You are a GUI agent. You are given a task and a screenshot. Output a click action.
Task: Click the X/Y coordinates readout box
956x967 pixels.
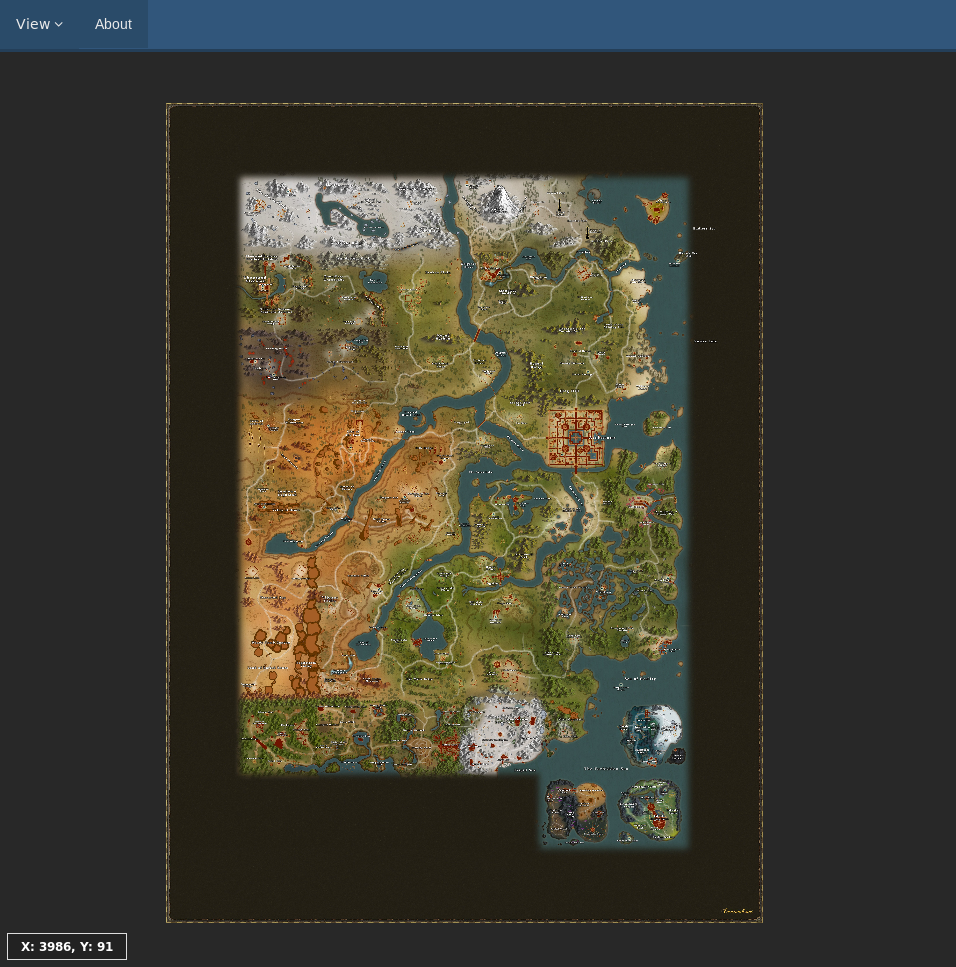click(67, 946)
